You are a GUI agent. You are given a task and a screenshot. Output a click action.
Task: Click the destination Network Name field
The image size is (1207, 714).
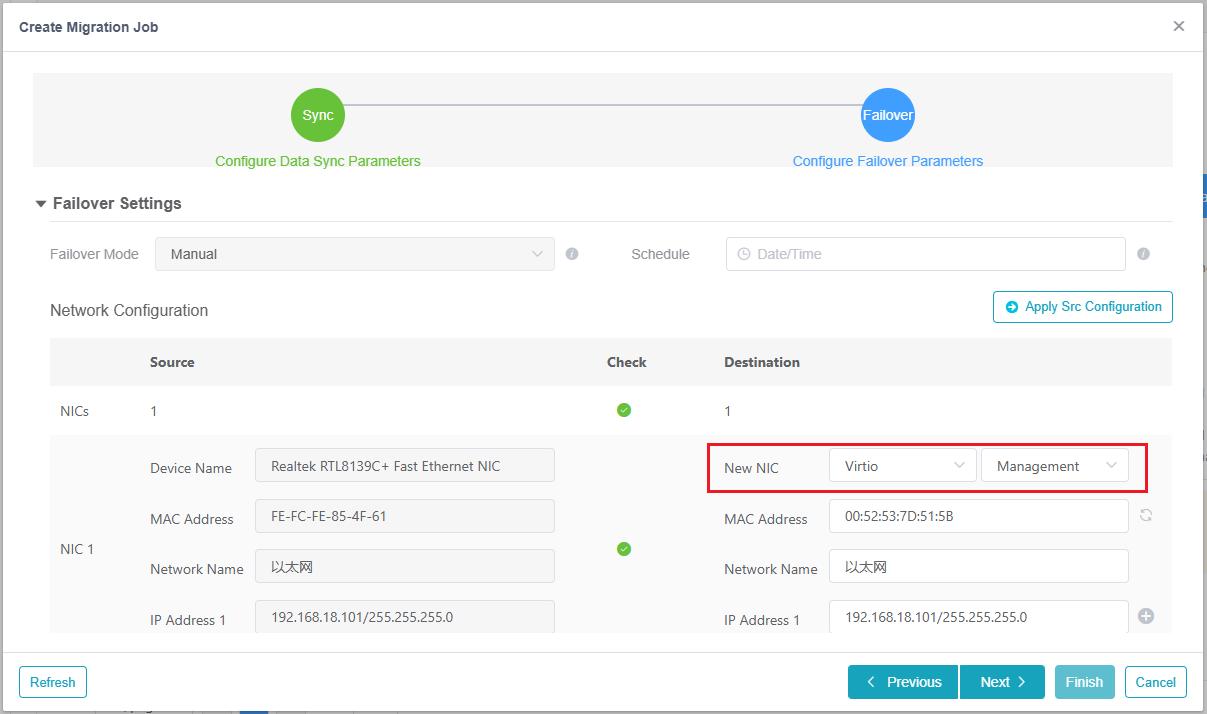pos(979,566)
